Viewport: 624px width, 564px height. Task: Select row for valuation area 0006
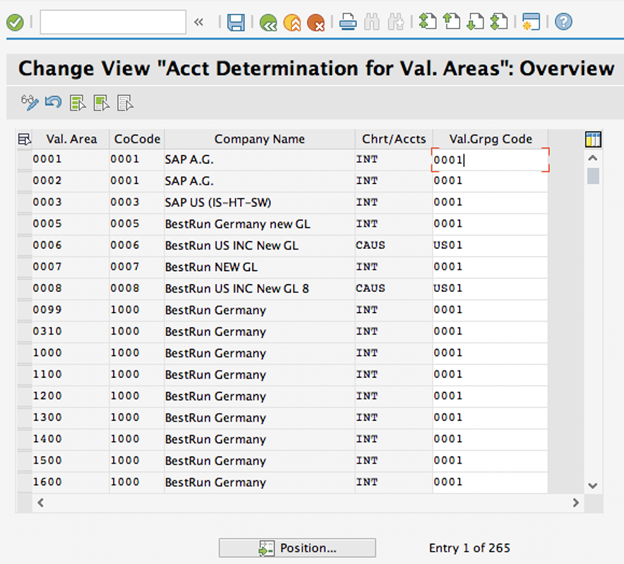pos(25,246)
